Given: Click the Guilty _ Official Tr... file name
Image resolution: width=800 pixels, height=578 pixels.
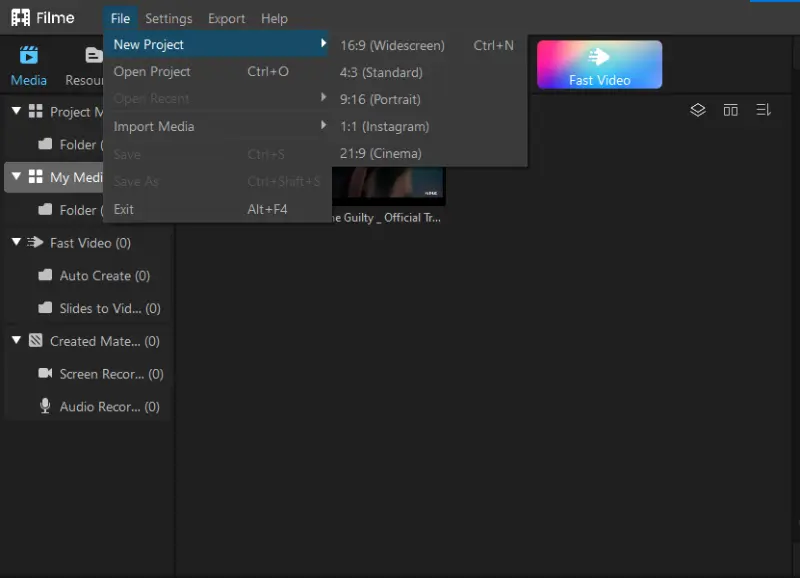Looking at the screenshot, I should [387, 218].
